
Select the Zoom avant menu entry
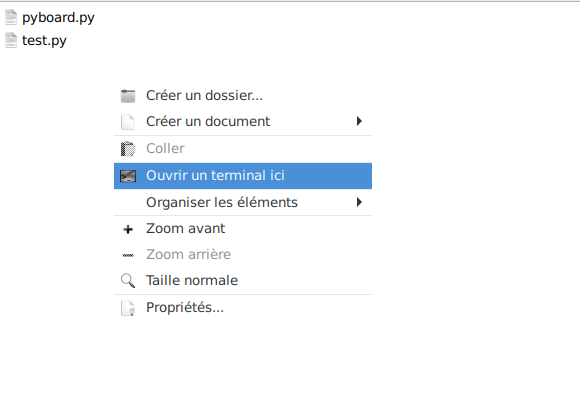(x=243, y=229)
